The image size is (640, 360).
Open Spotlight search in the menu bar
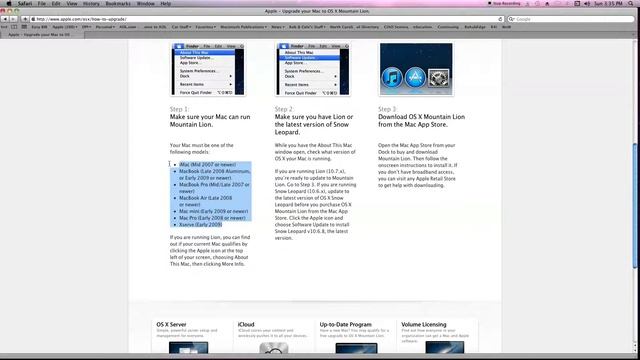click(631, 3)
